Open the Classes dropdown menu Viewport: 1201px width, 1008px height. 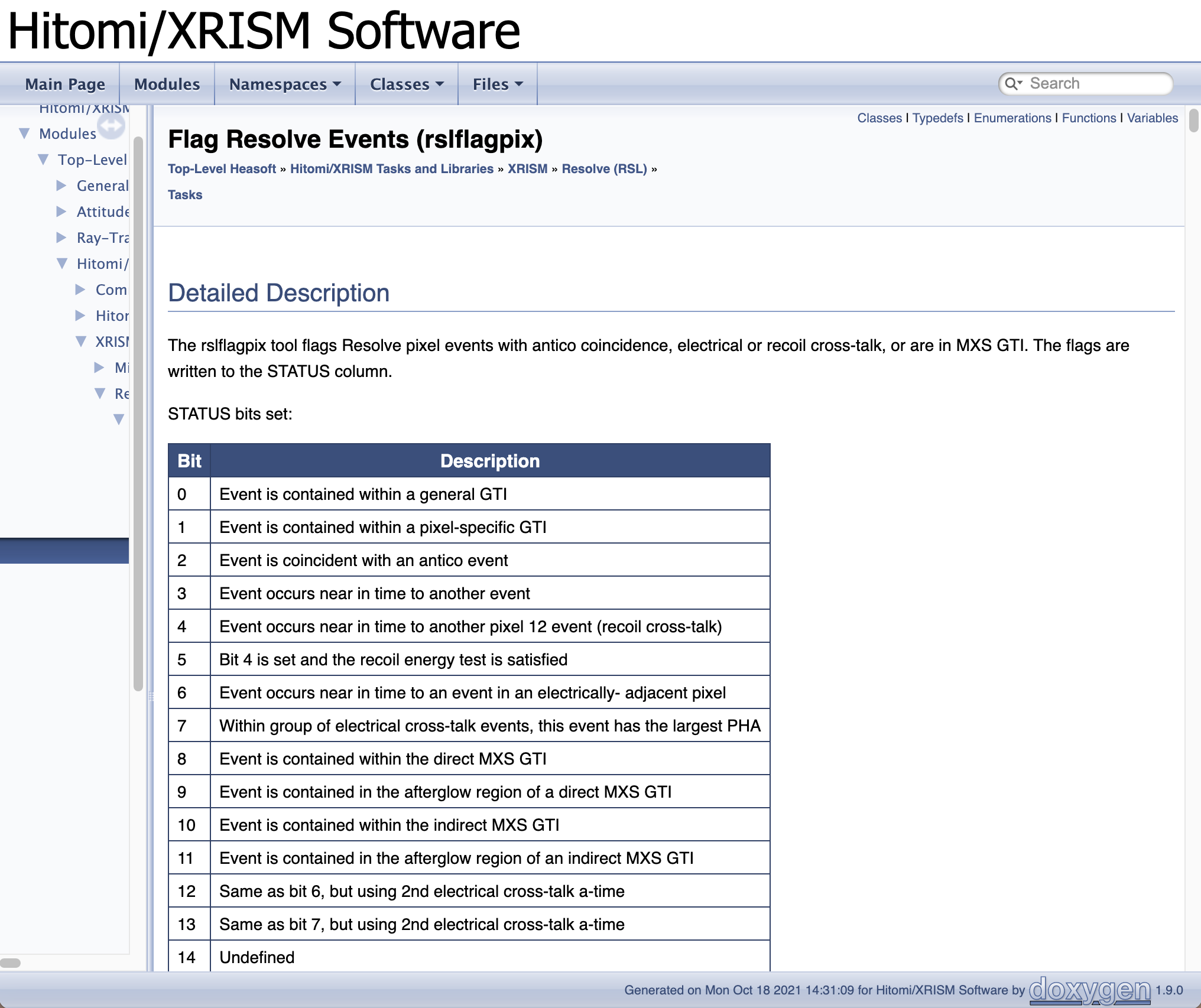[x=407, y=84]
